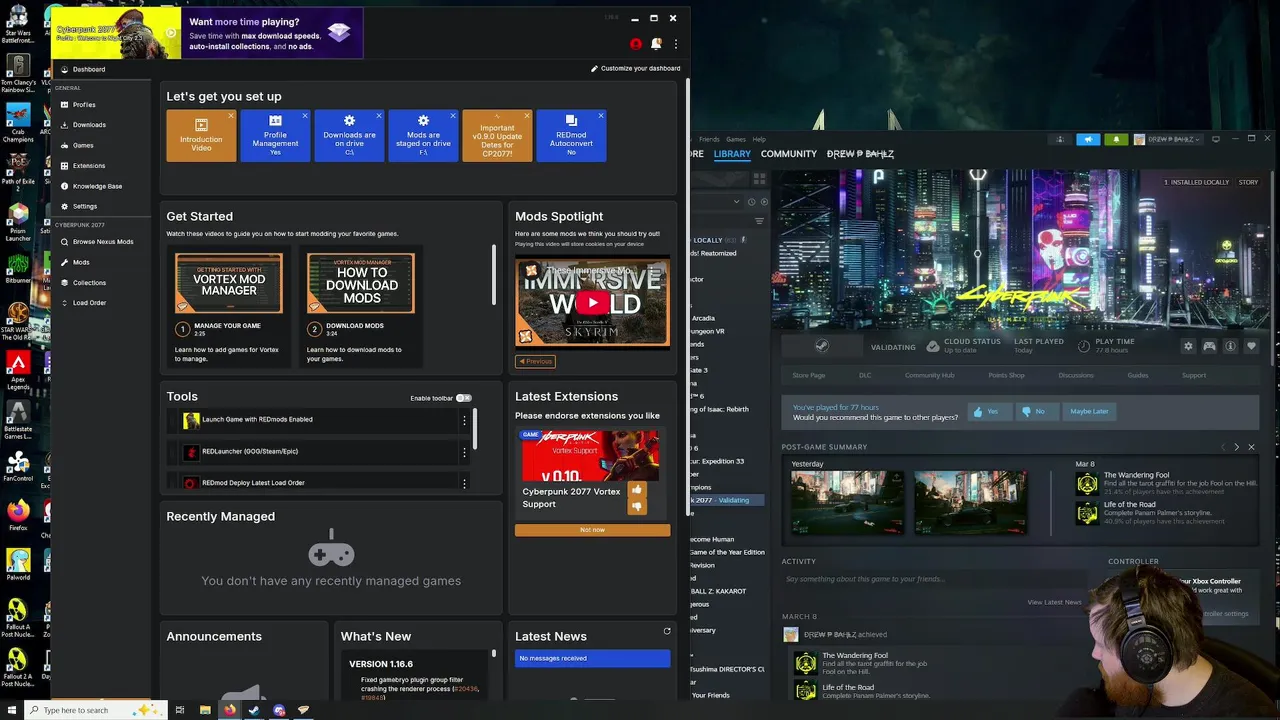The image size is (1280, 720).
Task: Open Settings in Vortex sidebar
Action: pos(85,206)
